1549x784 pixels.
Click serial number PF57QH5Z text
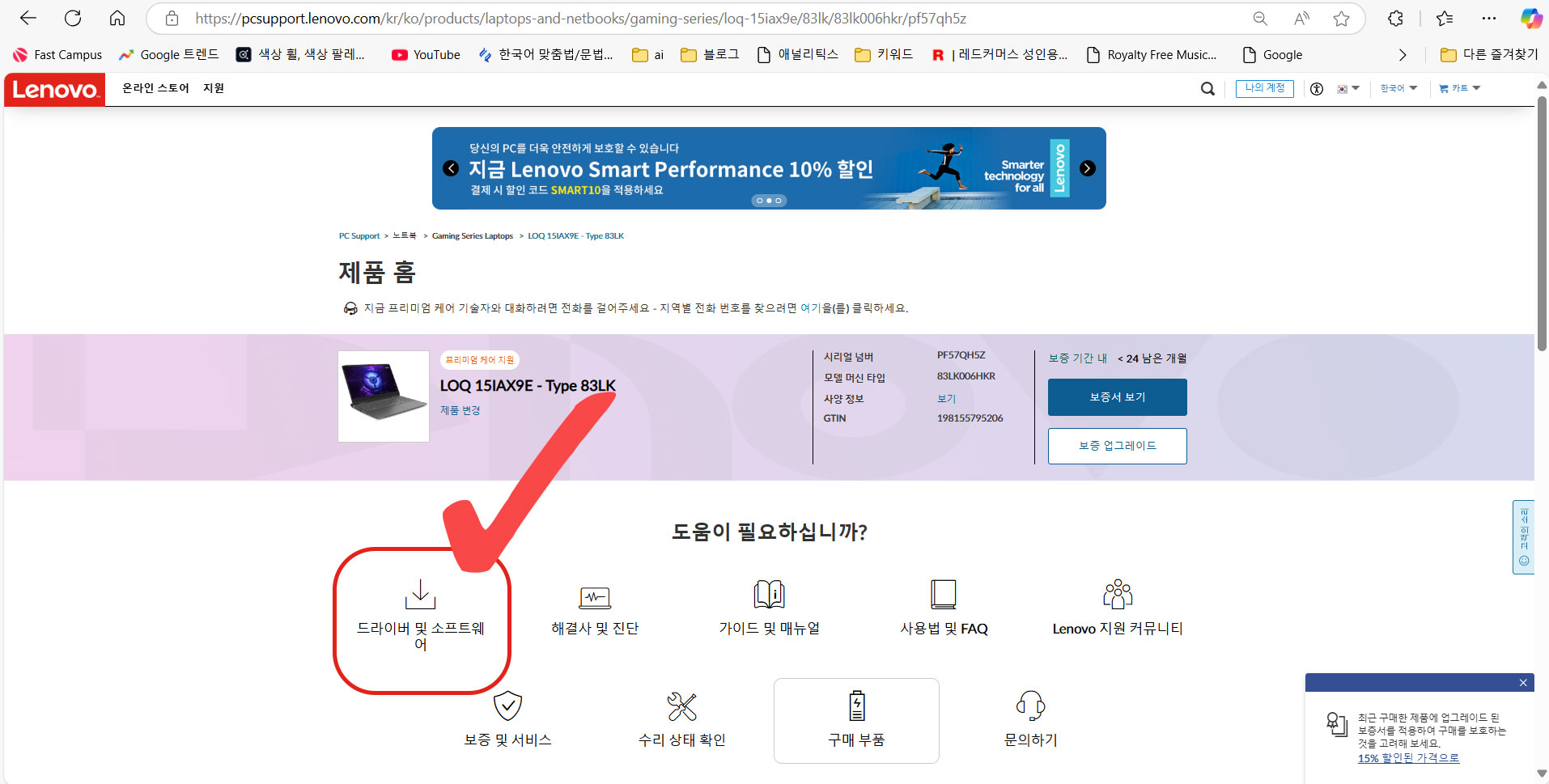point(961,355)
